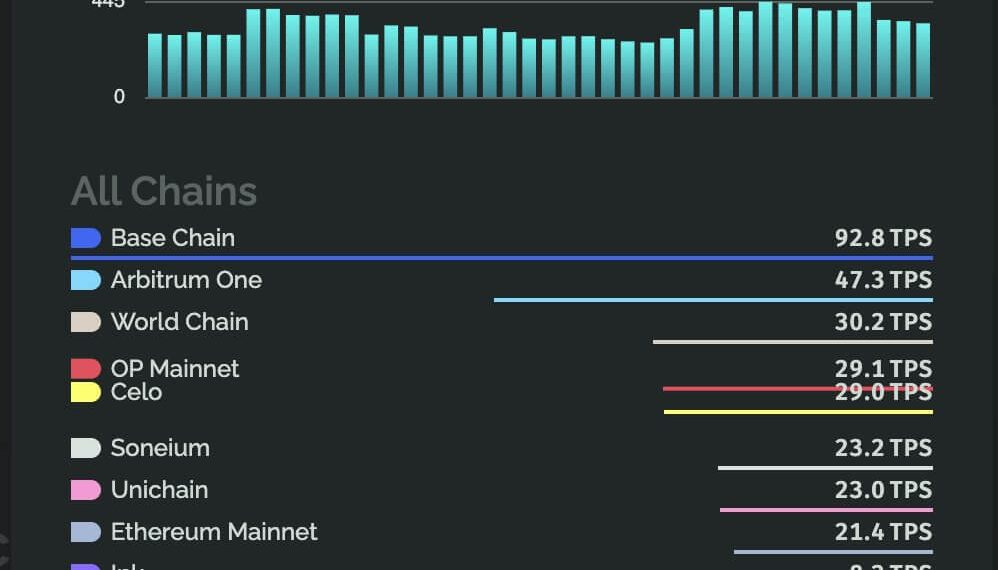Select the Unichain label
Screen dimensions: 998x570
[159, 490]
